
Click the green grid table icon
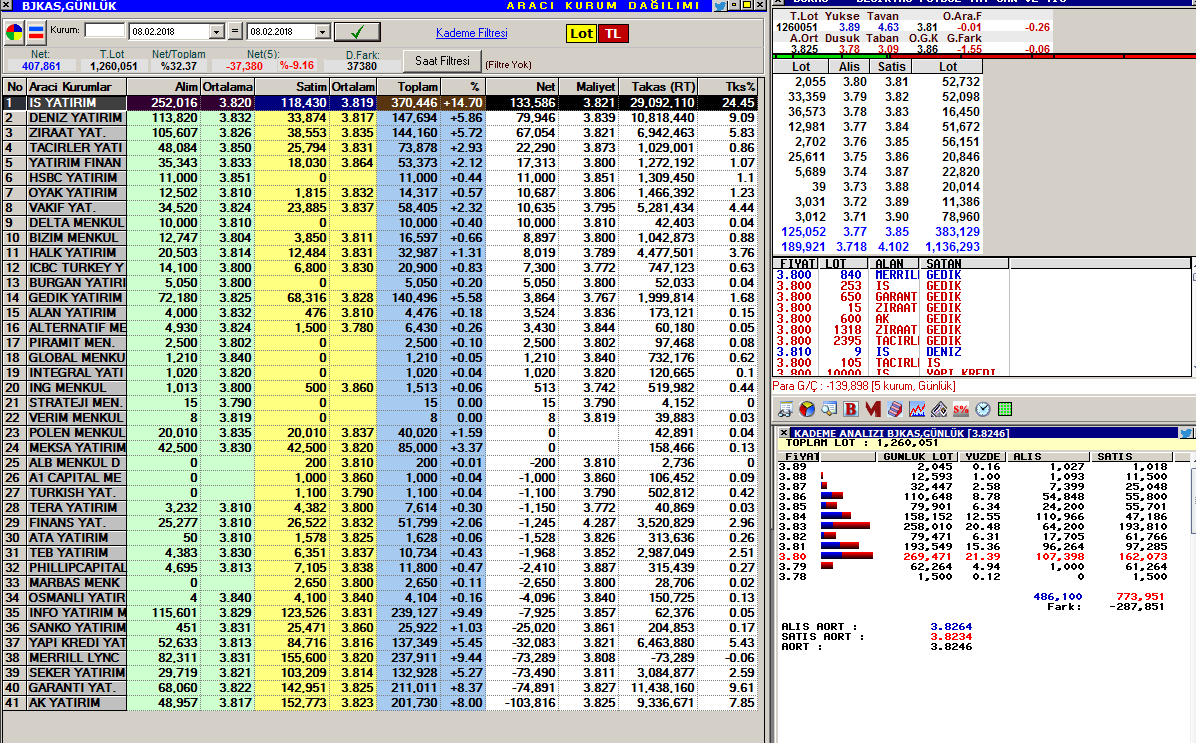point(1005,410)
